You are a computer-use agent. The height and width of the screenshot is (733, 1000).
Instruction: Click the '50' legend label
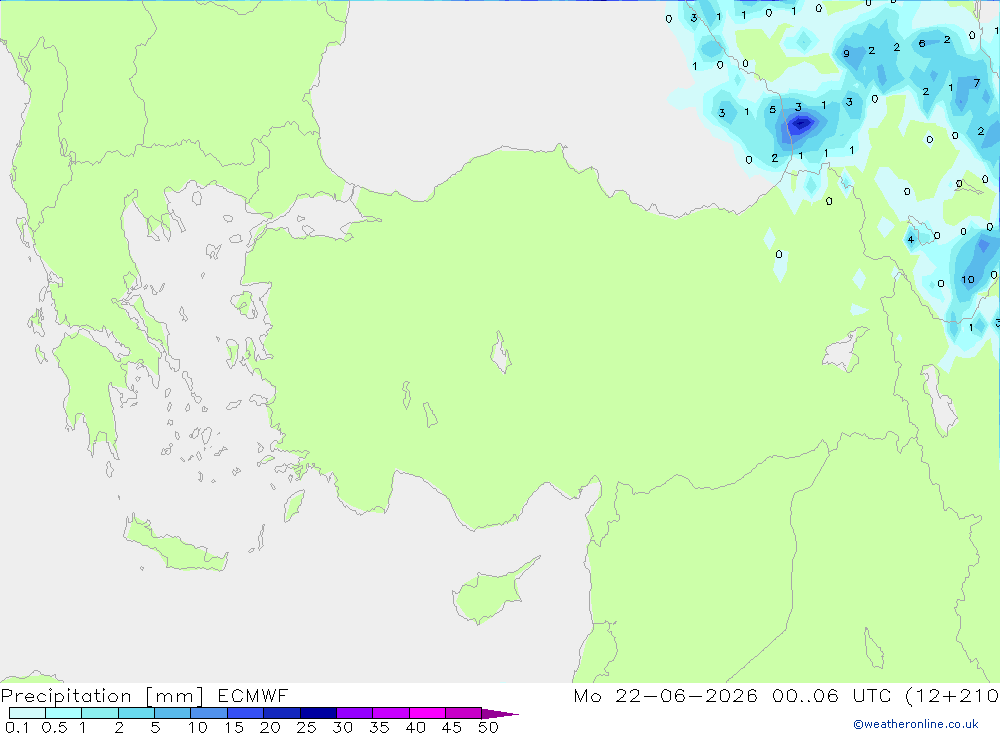point(489,727)
